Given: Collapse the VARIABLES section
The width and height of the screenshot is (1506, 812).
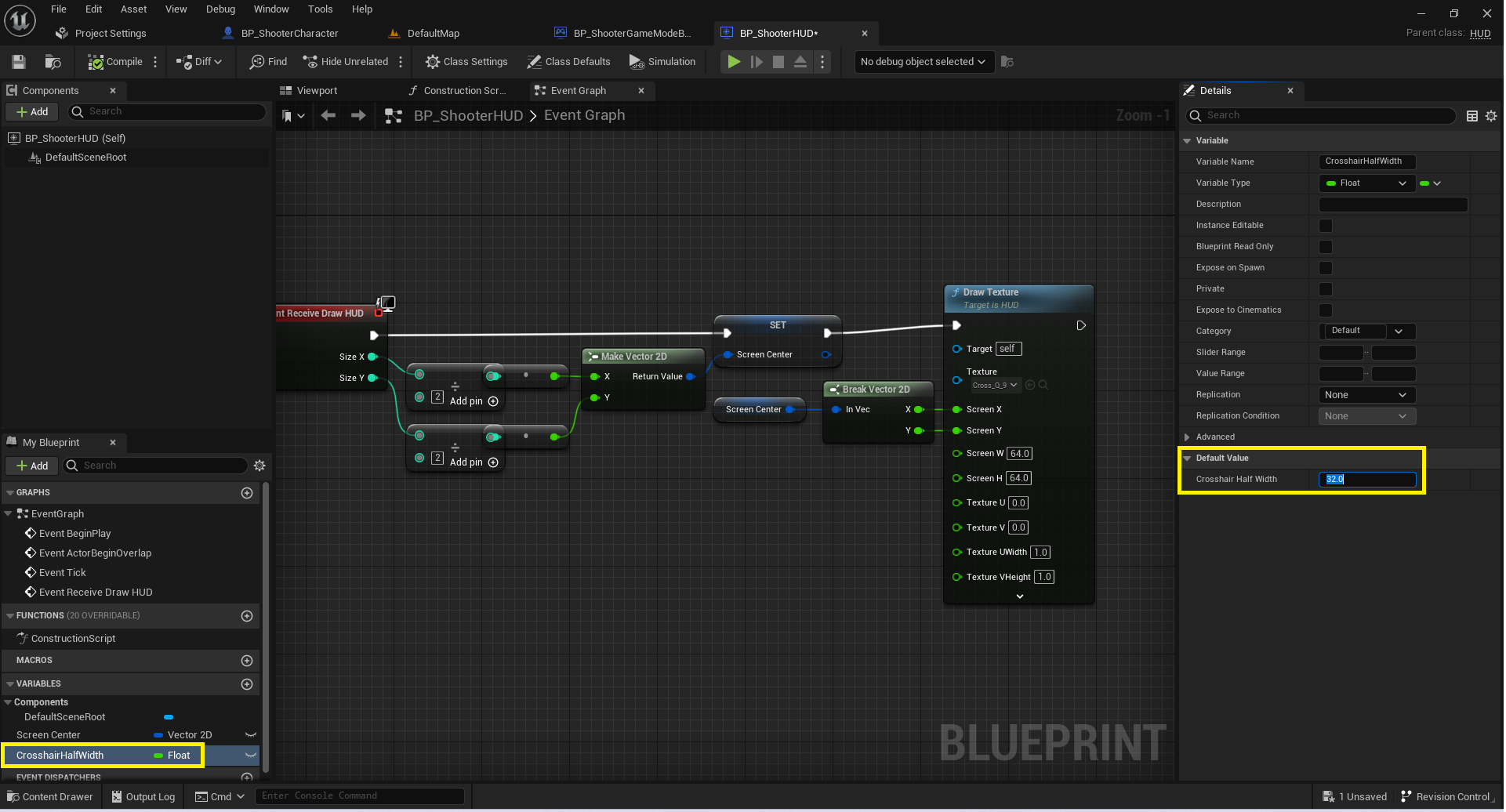Looking at the screenshot, I should [10, 684].
